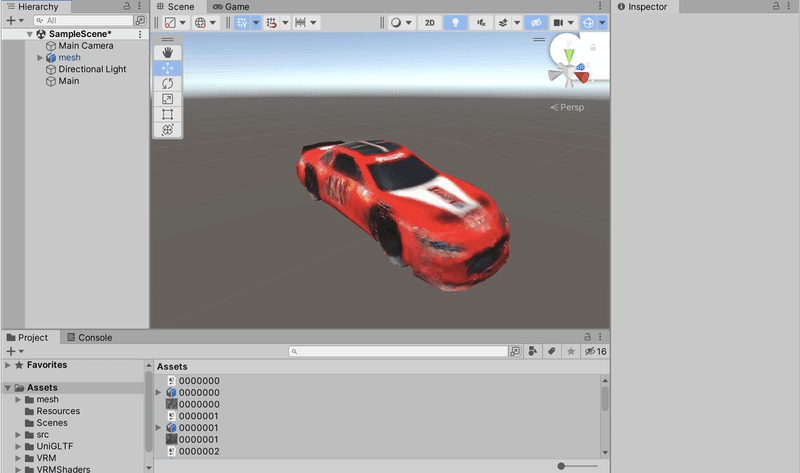The image size is (800, 473).
Task: Click the Persp projection label
Action: pyautogui.click(x=572, y=107)
